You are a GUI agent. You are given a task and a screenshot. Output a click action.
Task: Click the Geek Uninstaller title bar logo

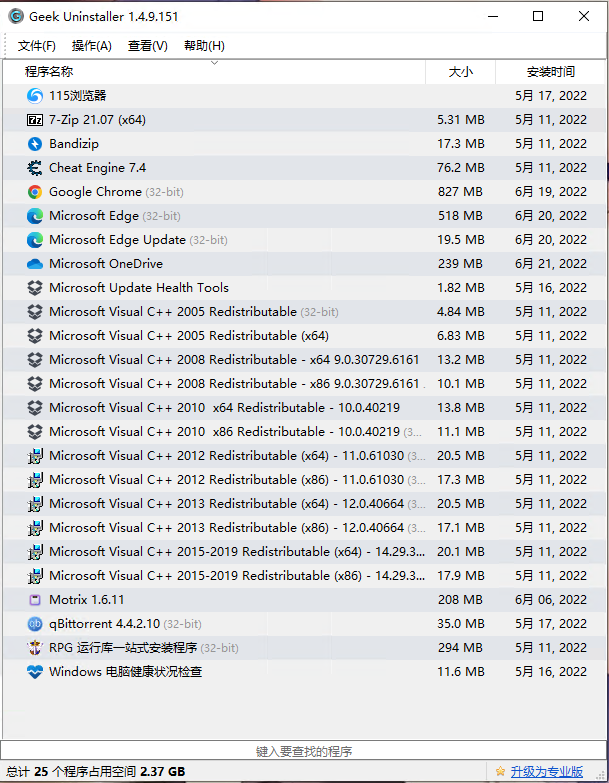click(x=16, y=16)
